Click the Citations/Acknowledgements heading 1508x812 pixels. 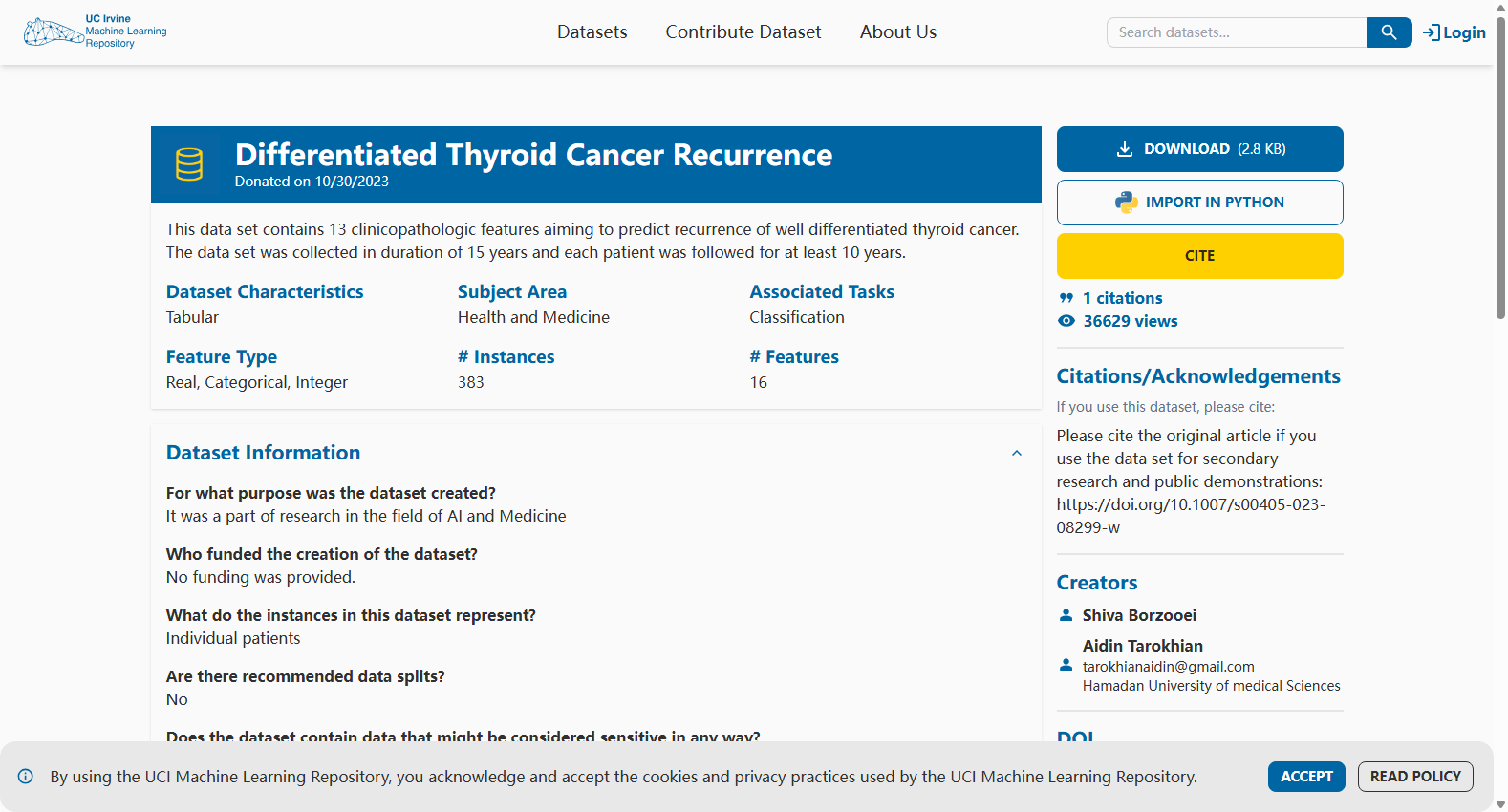coord(1198,376)
